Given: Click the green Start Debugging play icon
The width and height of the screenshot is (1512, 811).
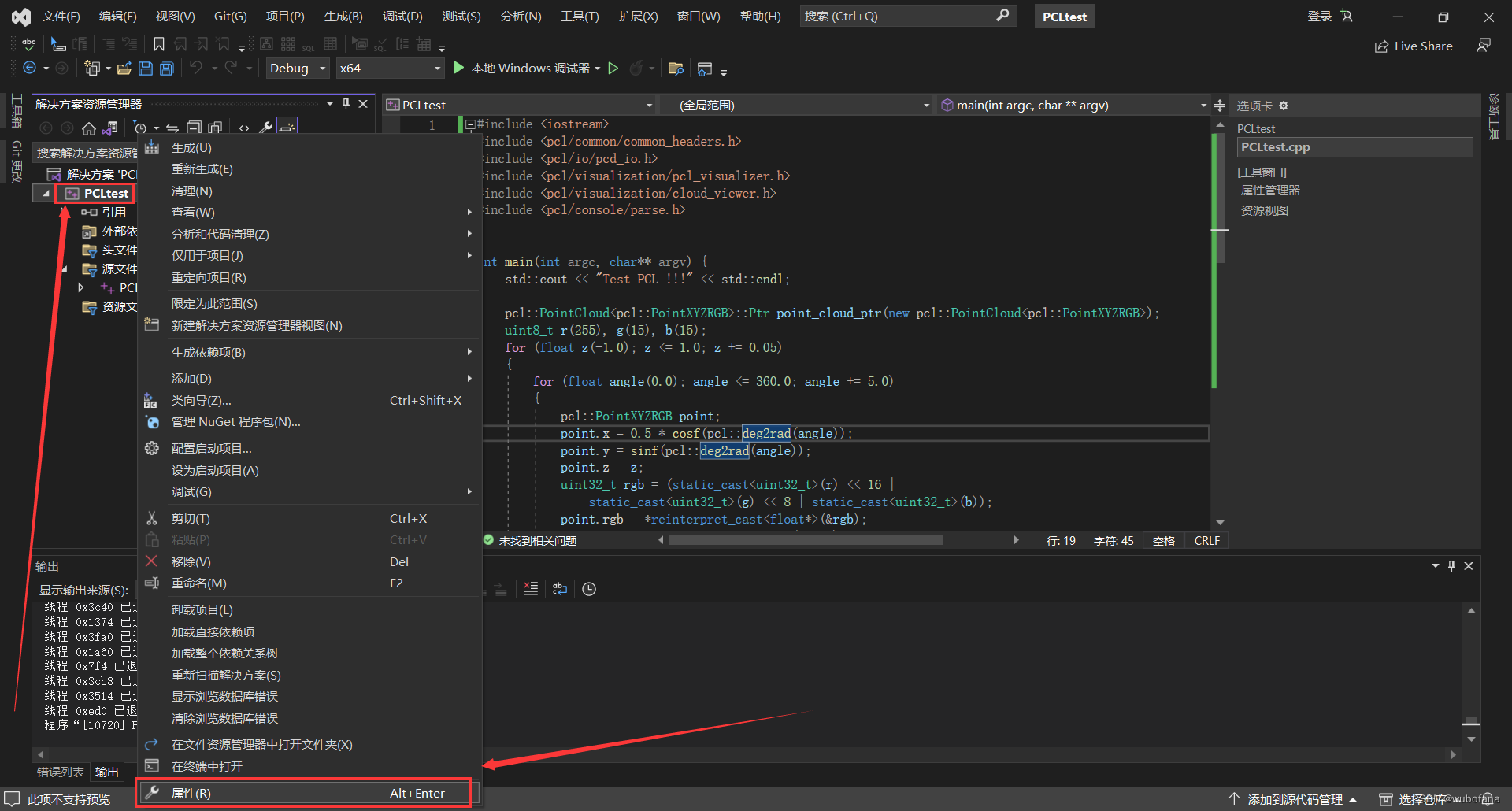Looking at the screenshot, I should pos(459,69).
